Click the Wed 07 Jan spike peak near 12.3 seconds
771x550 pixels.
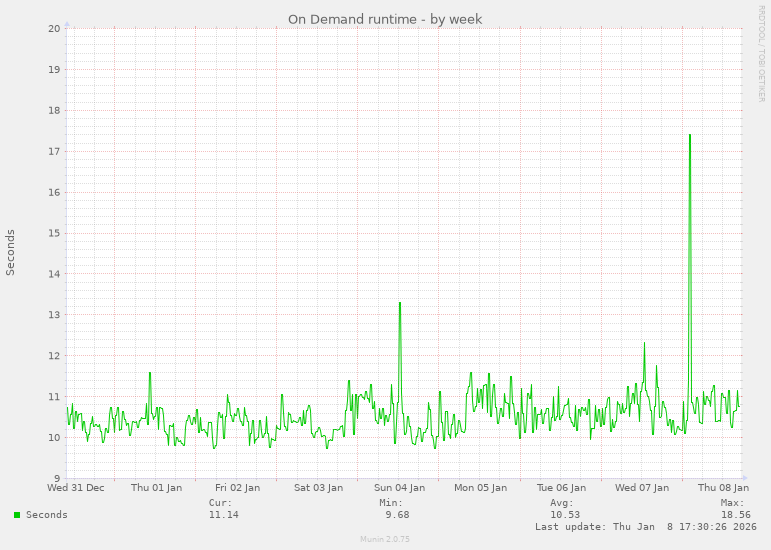point(644,343)
